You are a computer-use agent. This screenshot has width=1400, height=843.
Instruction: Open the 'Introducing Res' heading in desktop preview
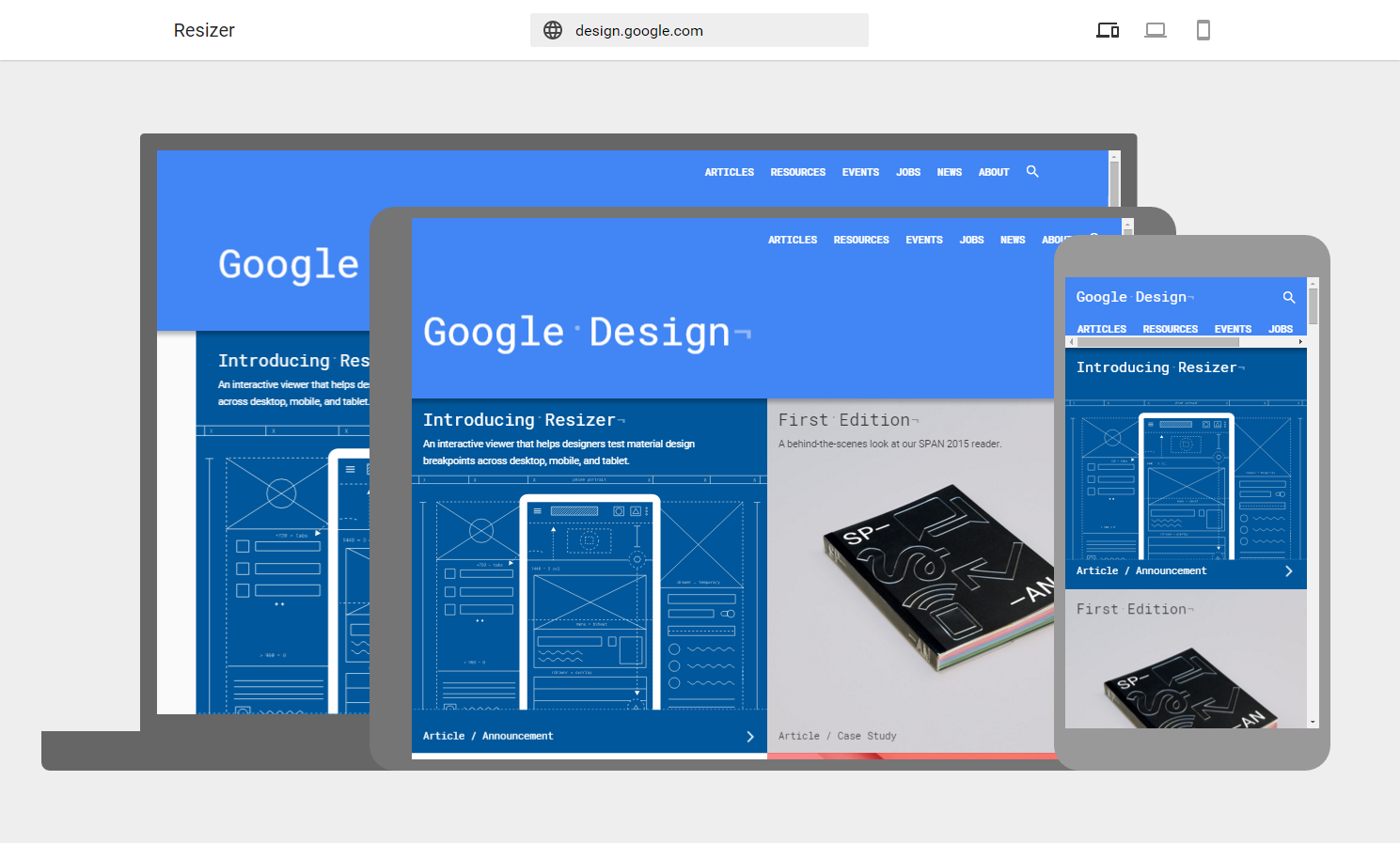tap(293, 361)
